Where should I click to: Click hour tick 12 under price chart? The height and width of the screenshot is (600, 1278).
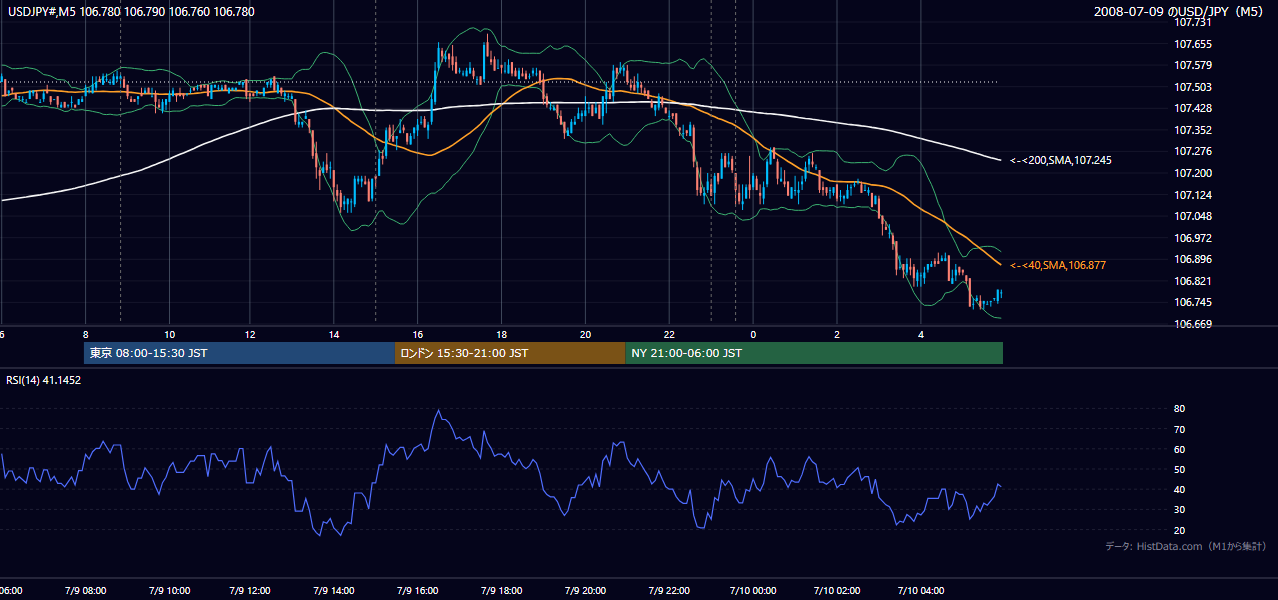pyautogui.click(x=250, y=334)
